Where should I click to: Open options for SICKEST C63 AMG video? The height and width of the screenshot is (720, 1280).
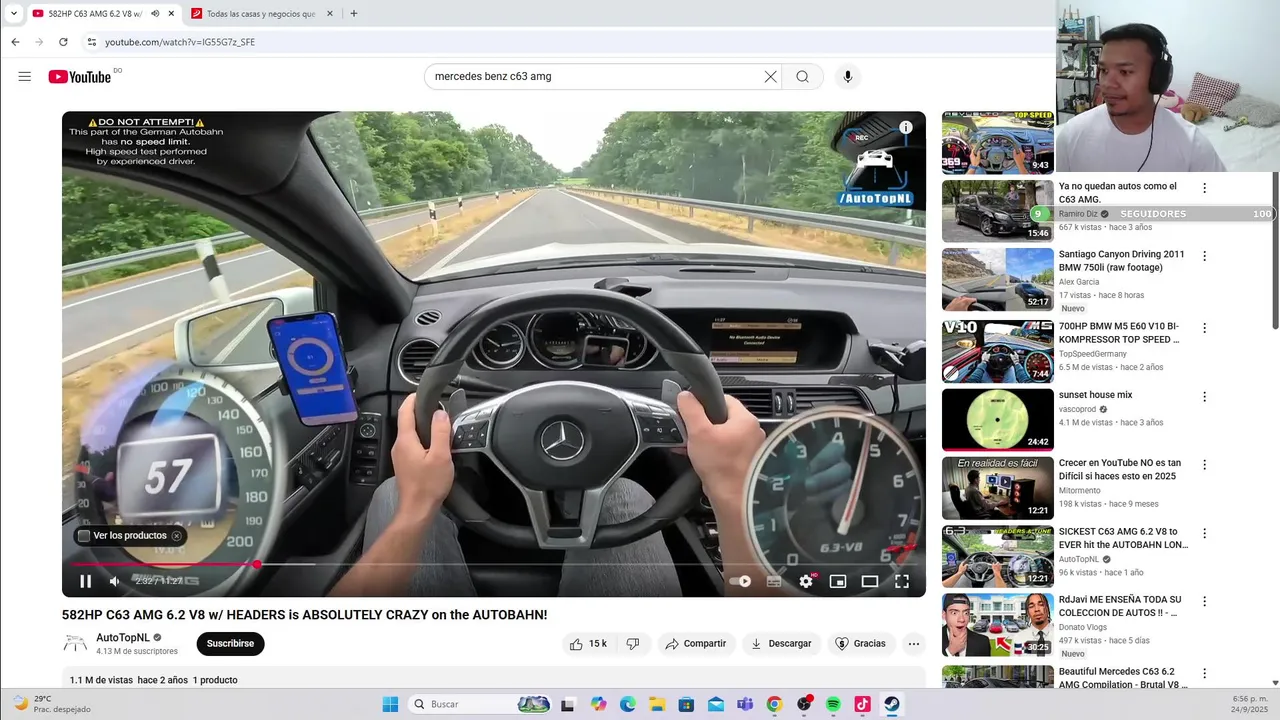pos(1204,534)
